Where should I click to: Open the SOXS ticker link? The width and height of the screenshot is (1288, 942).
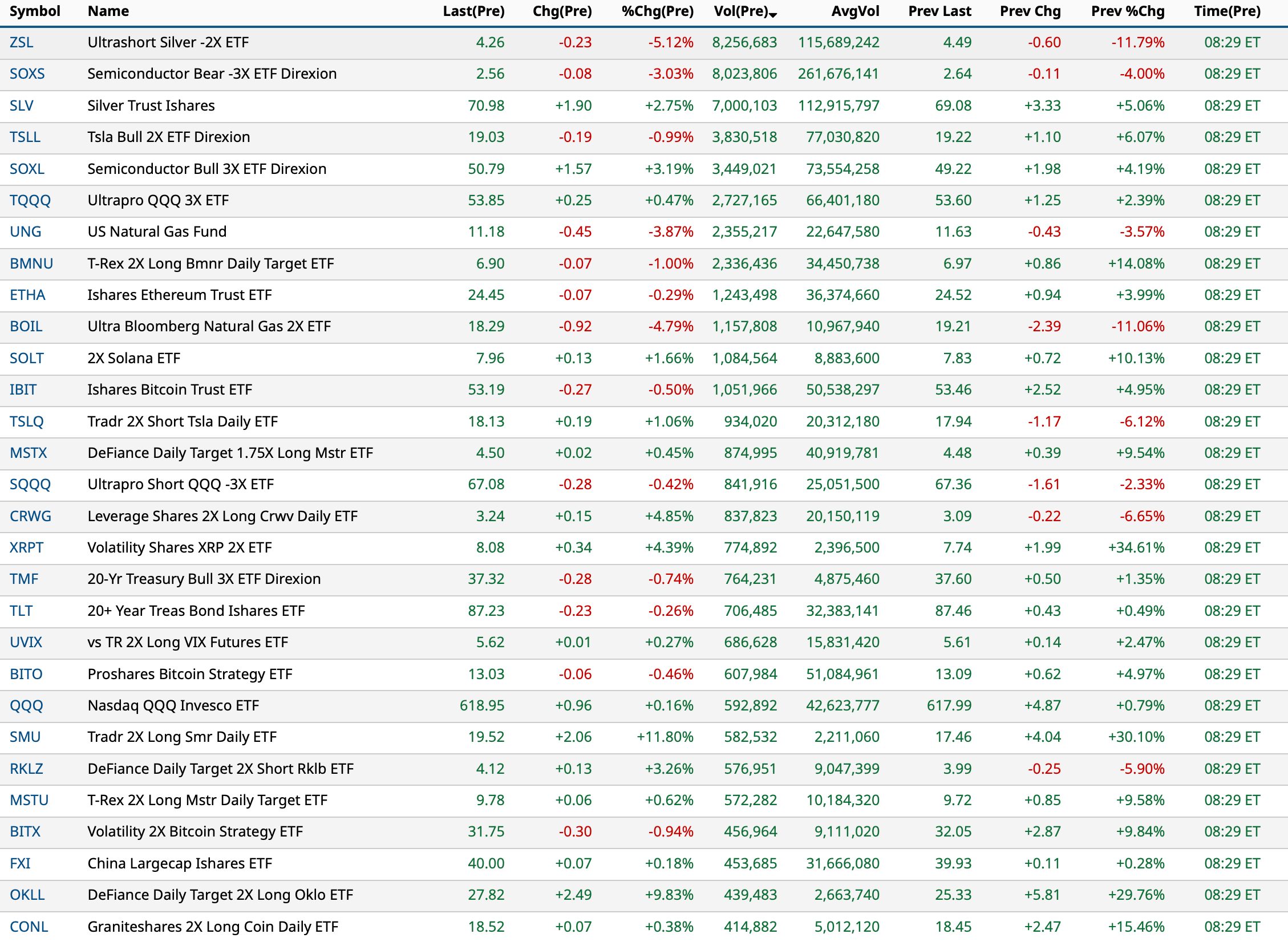coord(27,74)
